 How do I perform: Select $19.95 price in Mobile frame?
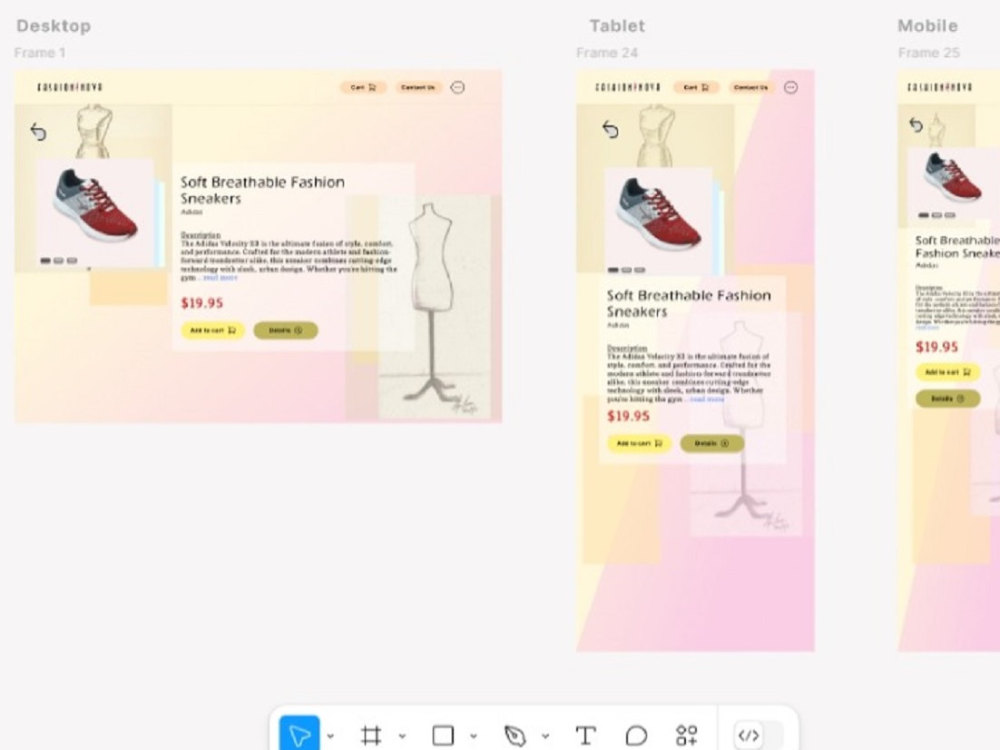937,347
